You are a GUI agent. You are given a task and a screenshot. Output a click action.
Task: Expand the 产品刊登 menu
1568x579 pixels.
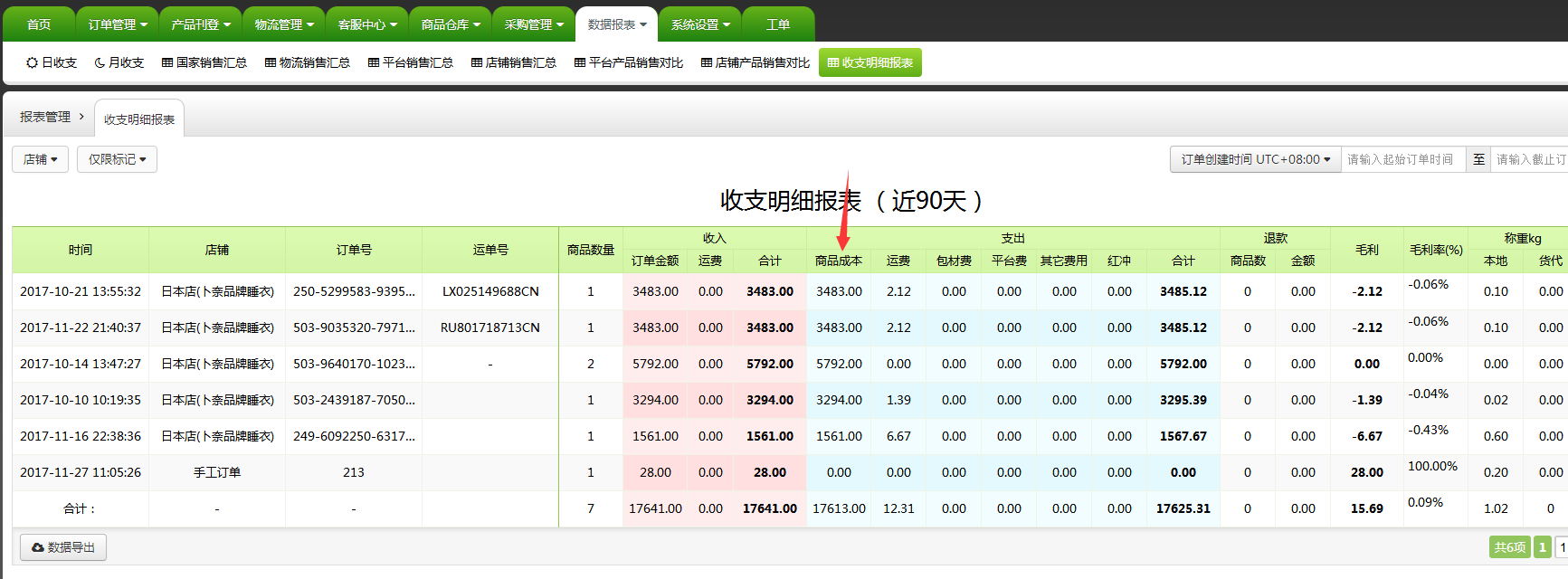pyautogui.click(x=201, y=24)
